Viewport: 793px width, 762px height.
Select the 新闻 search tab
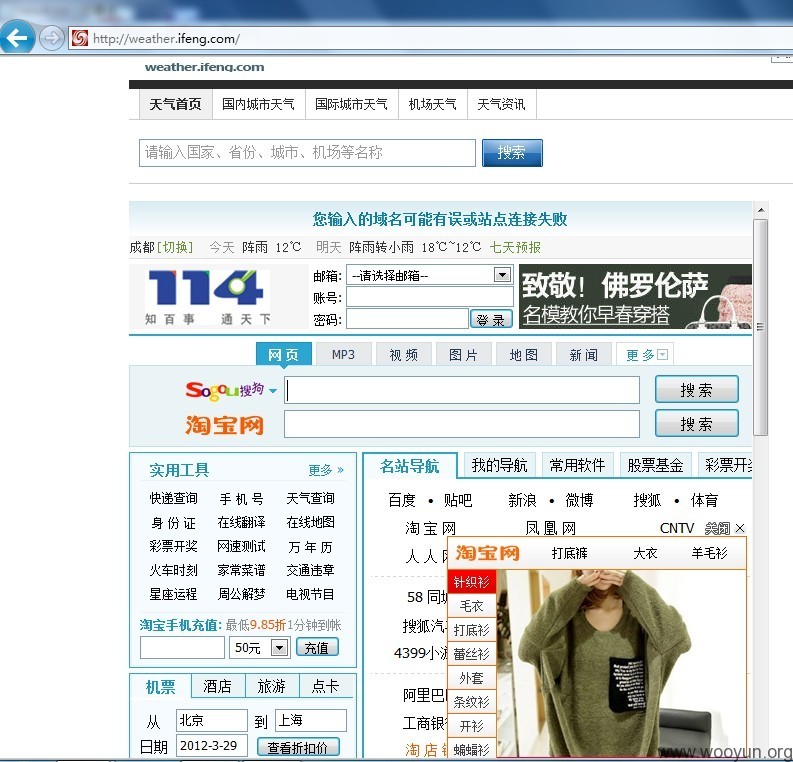coord(583,354)
